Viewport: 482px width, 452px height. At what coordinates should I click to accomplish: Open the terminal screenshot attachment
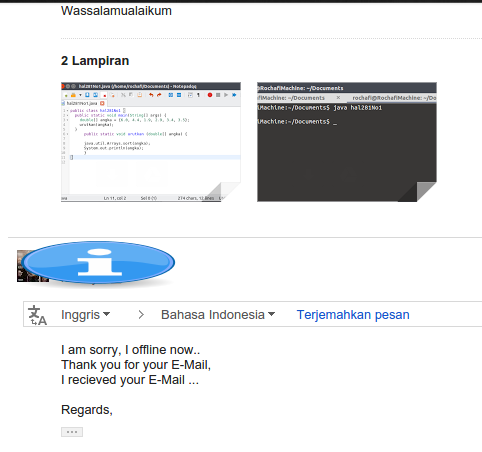tap(347, 142)
